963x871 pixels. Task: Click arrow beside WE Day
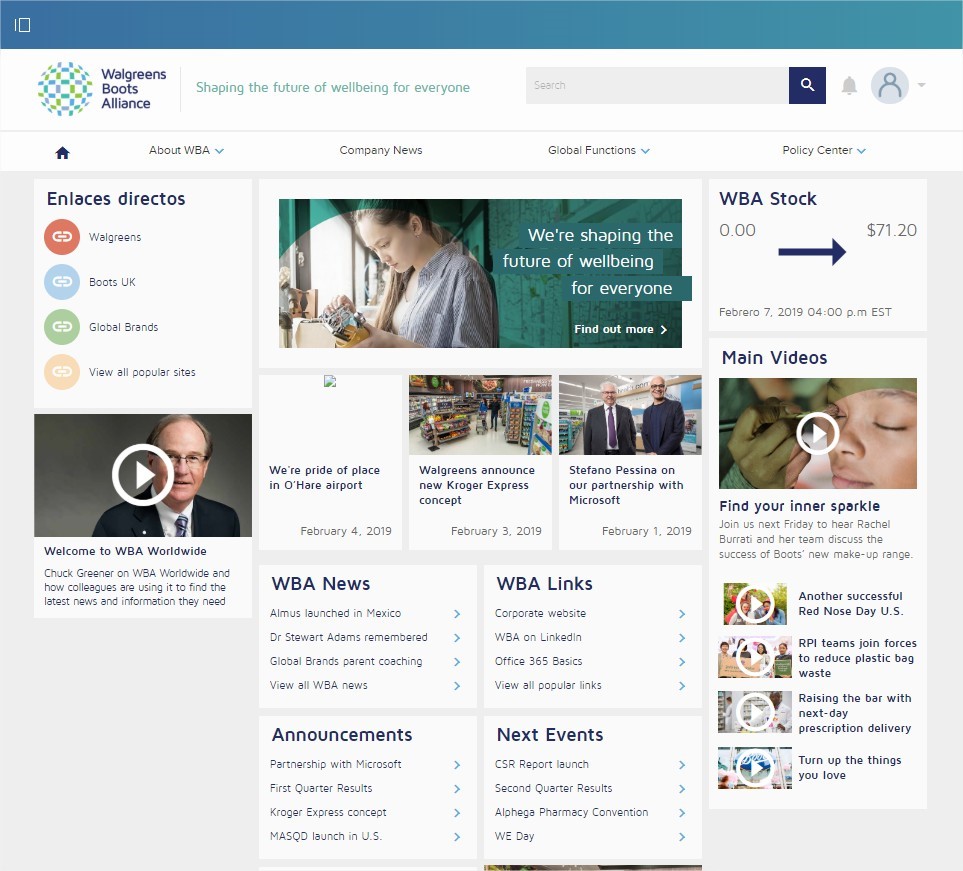pos(682,837)
